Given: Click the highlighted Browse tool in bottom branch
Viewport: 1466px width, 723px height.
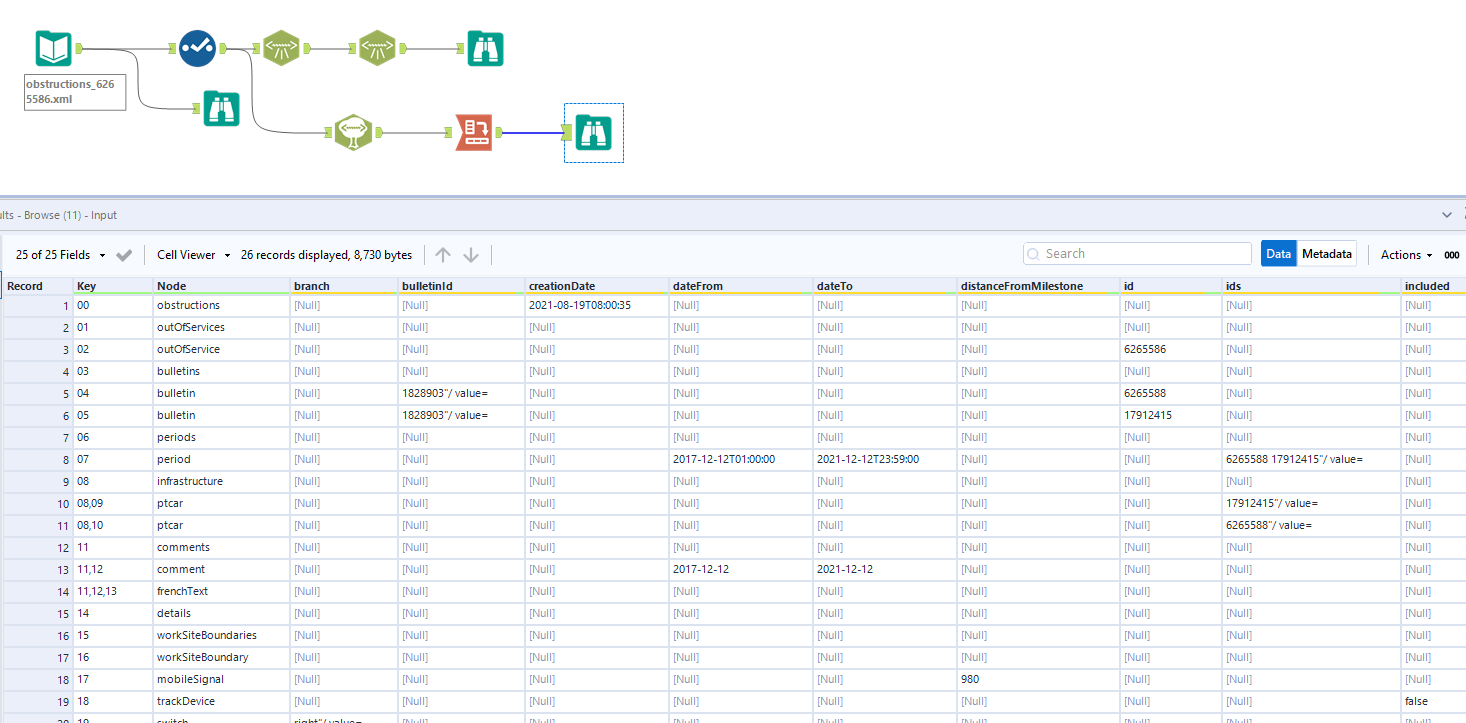Looking at the screenshot, I should coord(593,131).
